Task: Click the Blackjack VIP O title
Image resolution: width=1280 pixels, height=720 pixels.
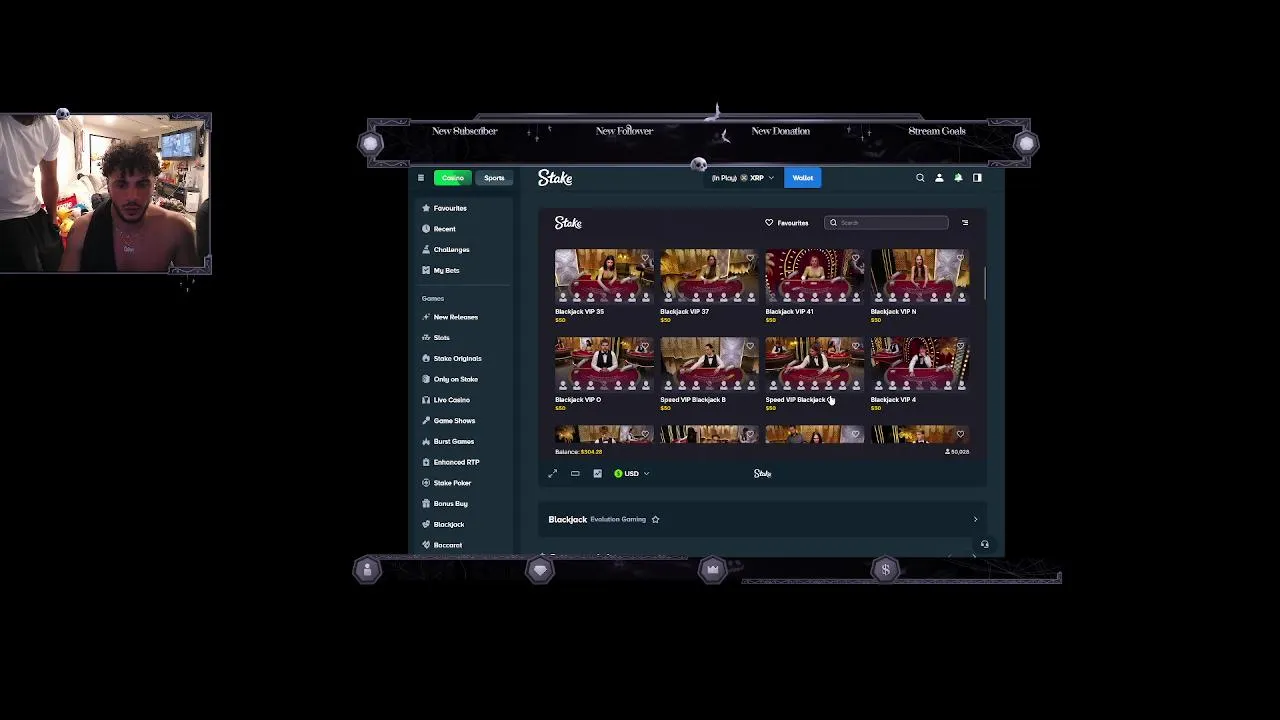Action: [578, 400]
